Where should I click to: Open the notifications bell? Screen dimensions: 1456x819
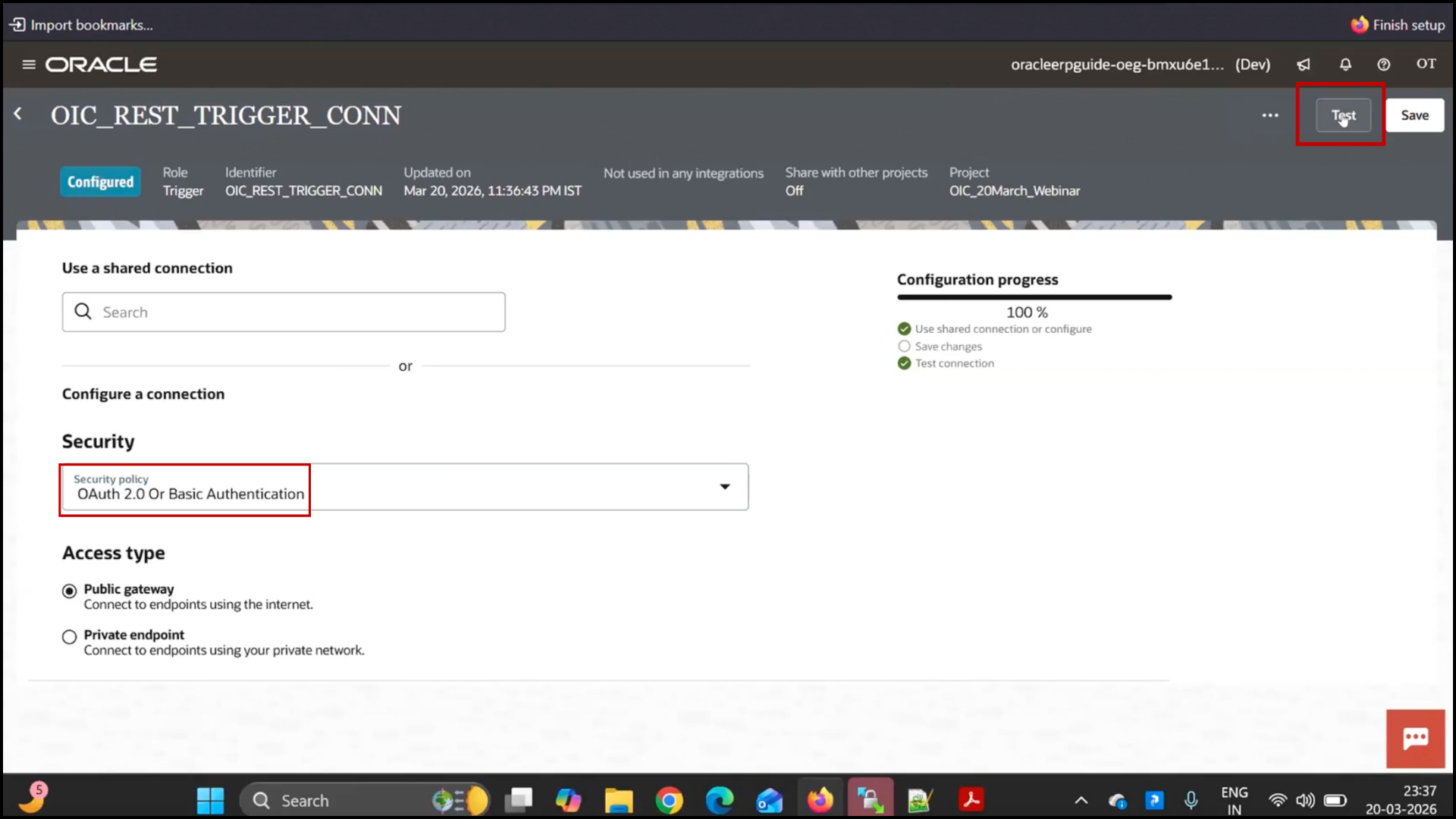coord(1345,64)
